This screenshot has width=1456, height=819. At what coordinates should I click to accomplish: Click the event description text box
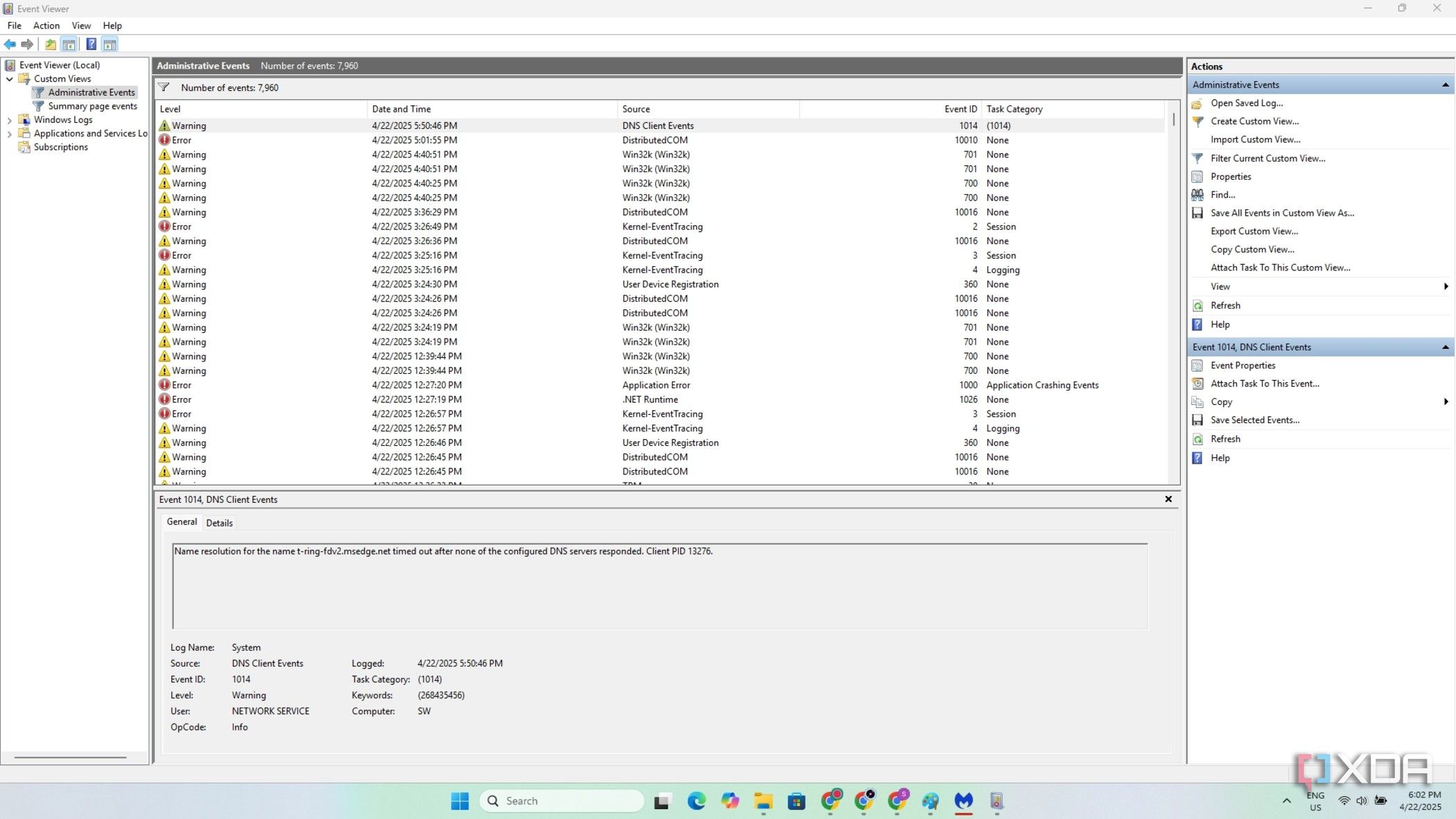click(660, 587)
